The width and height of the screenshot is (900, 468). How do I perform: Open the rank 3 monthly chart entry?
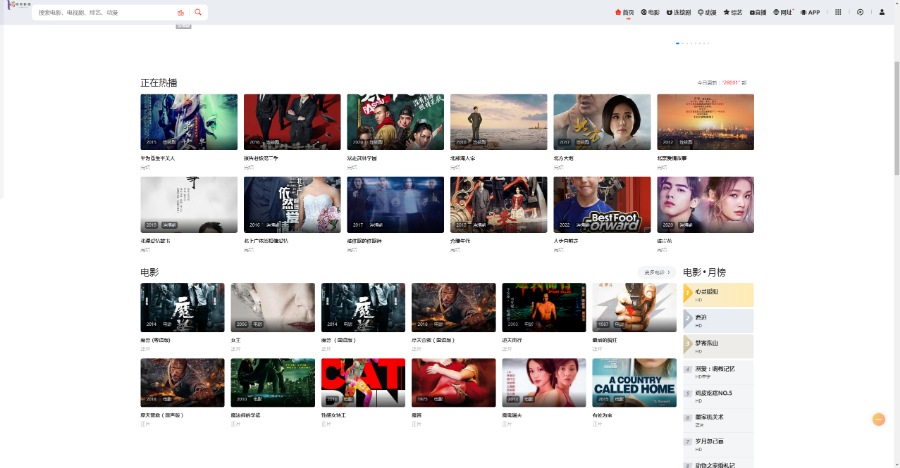(x=718, y=346)
